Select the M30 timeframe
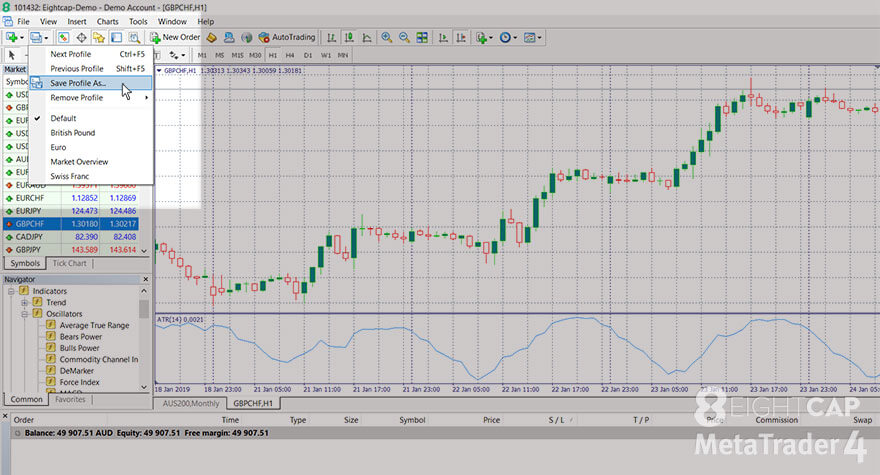Viewport: 880px width, 475px height. [255, 55]
